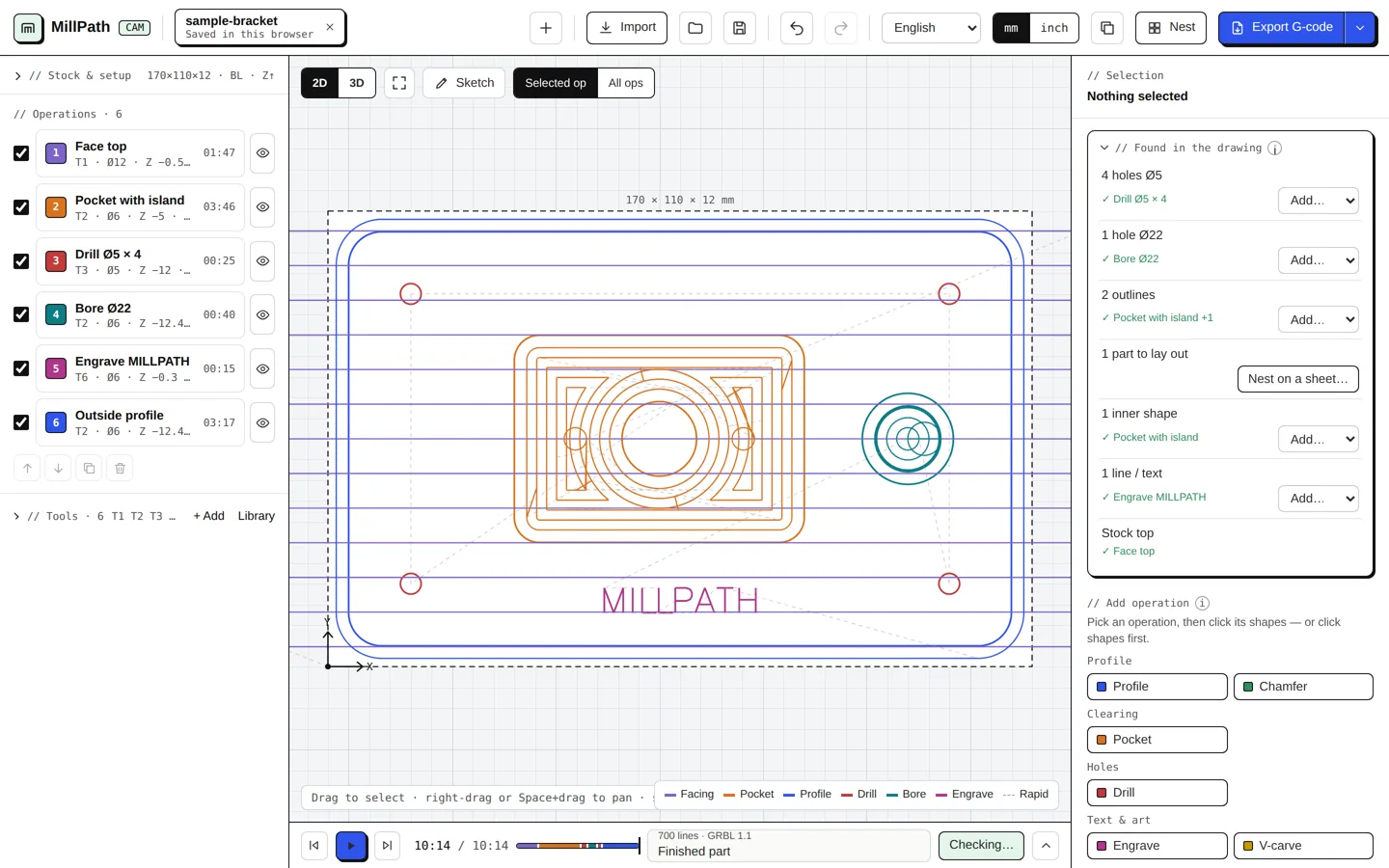
Task: Show All ops toolpaths
Action: pos(626,83)
